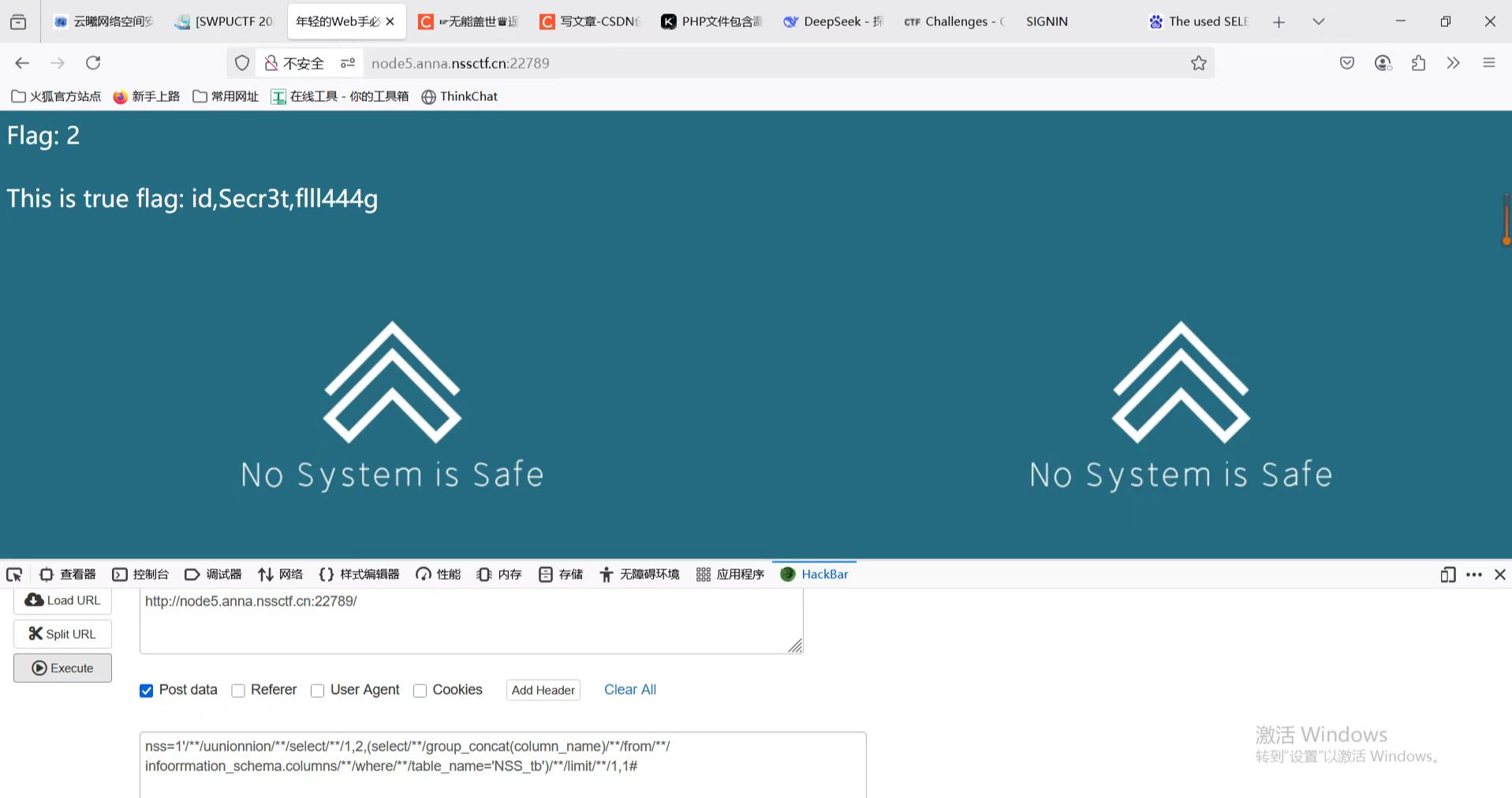Open the 网络 network panel
1512x798 pixels.
[x=280, y=574]
